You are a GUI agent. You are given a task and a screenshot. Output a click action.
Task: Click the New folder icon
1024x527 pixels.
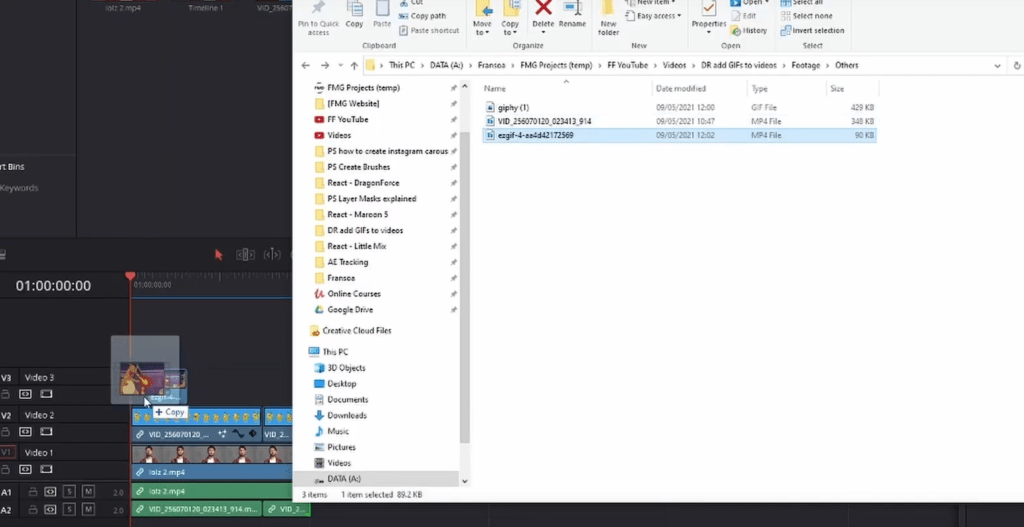(x=608, y=8)
